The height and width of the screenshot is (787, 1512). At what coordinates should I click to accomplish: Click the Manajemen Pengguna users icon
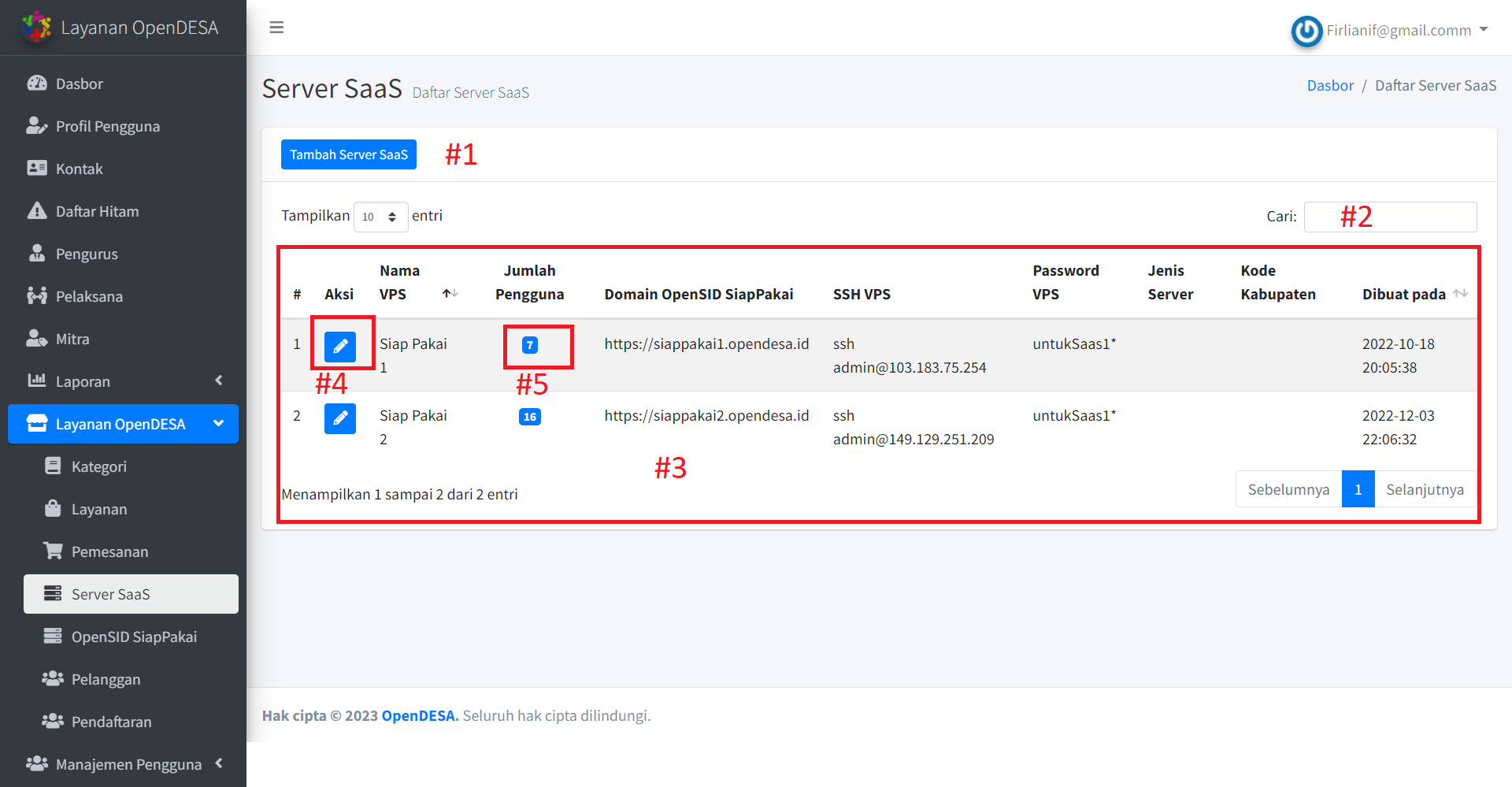(37, 764)
